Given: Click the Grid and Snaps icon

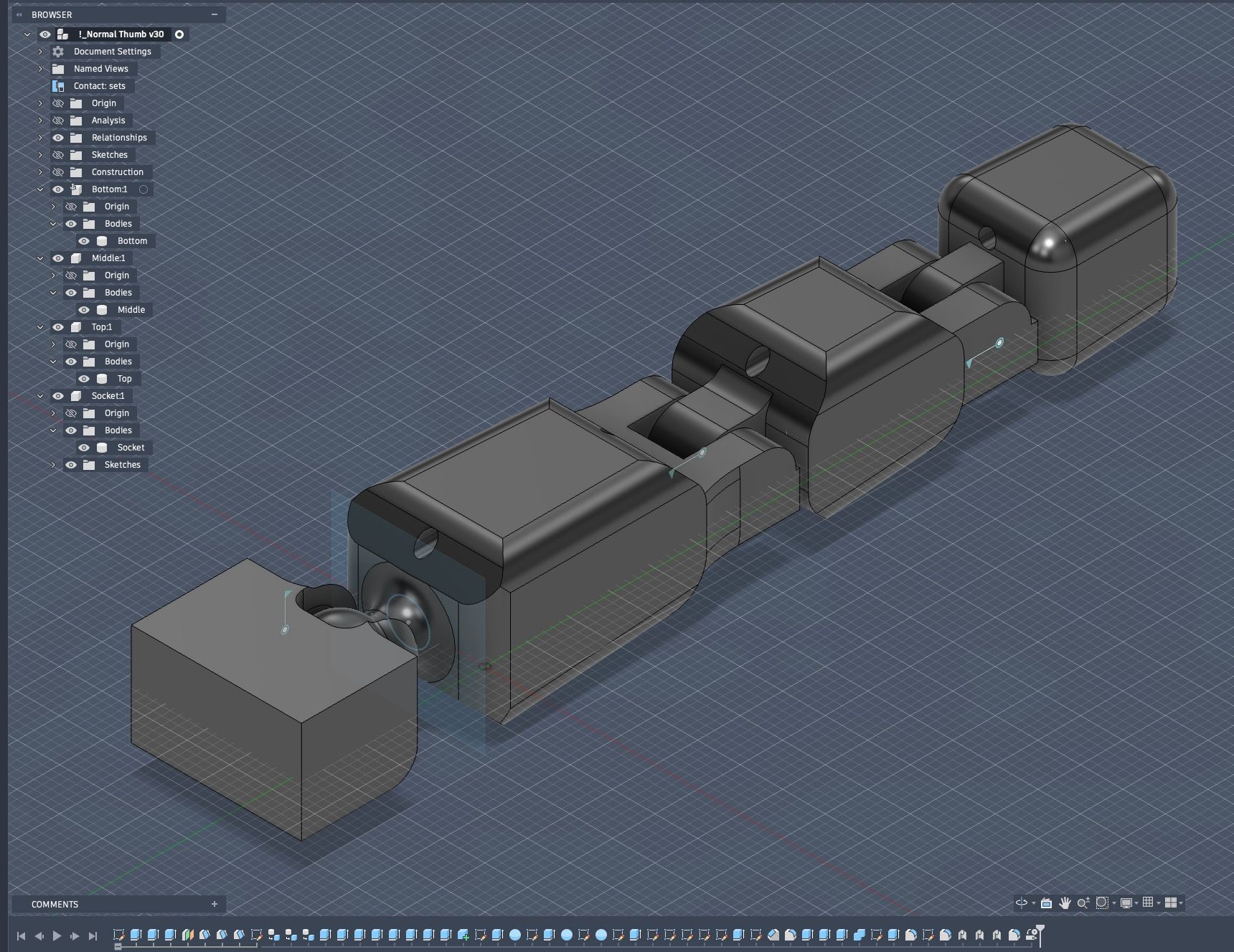Looking at the screenshot, I should point(1148,902).
